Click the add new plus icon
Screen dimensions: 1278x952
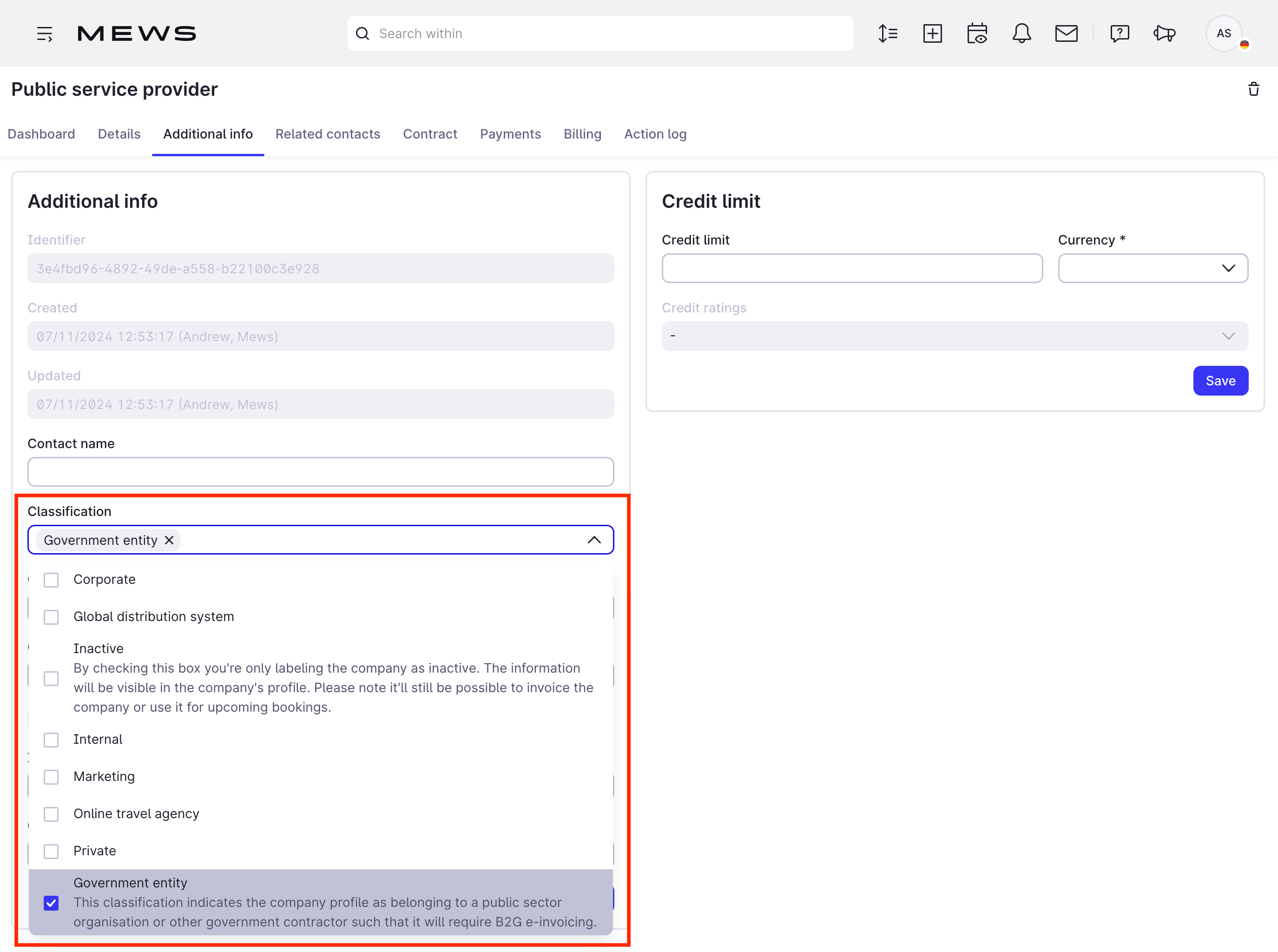932,33
